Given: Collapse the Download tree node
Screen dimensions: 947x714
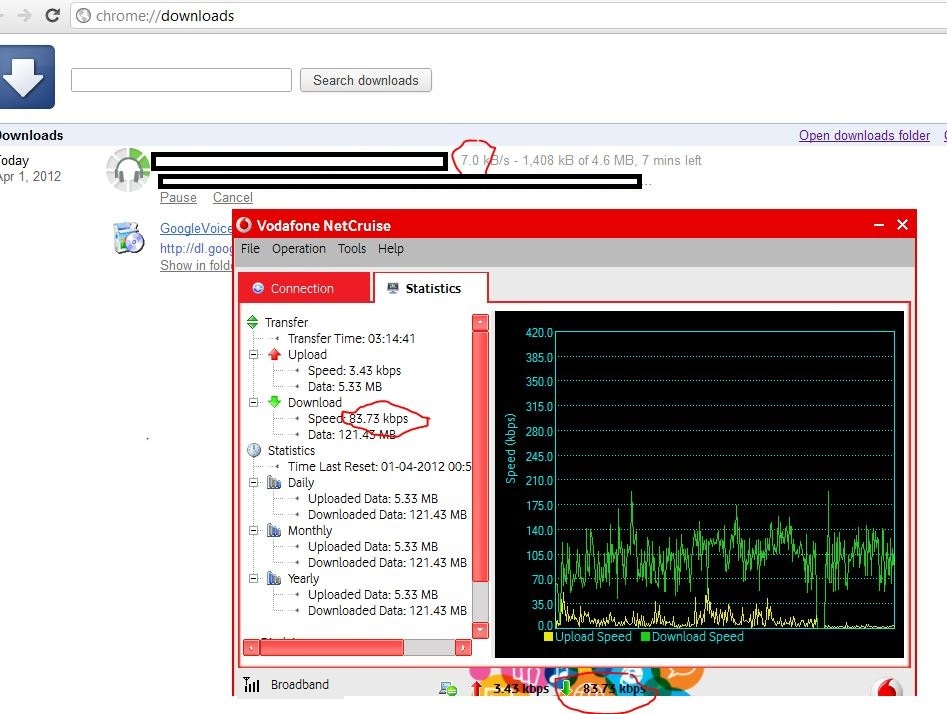Looking at the screenshot, I should pyautogui.click(x=254, y=402).
